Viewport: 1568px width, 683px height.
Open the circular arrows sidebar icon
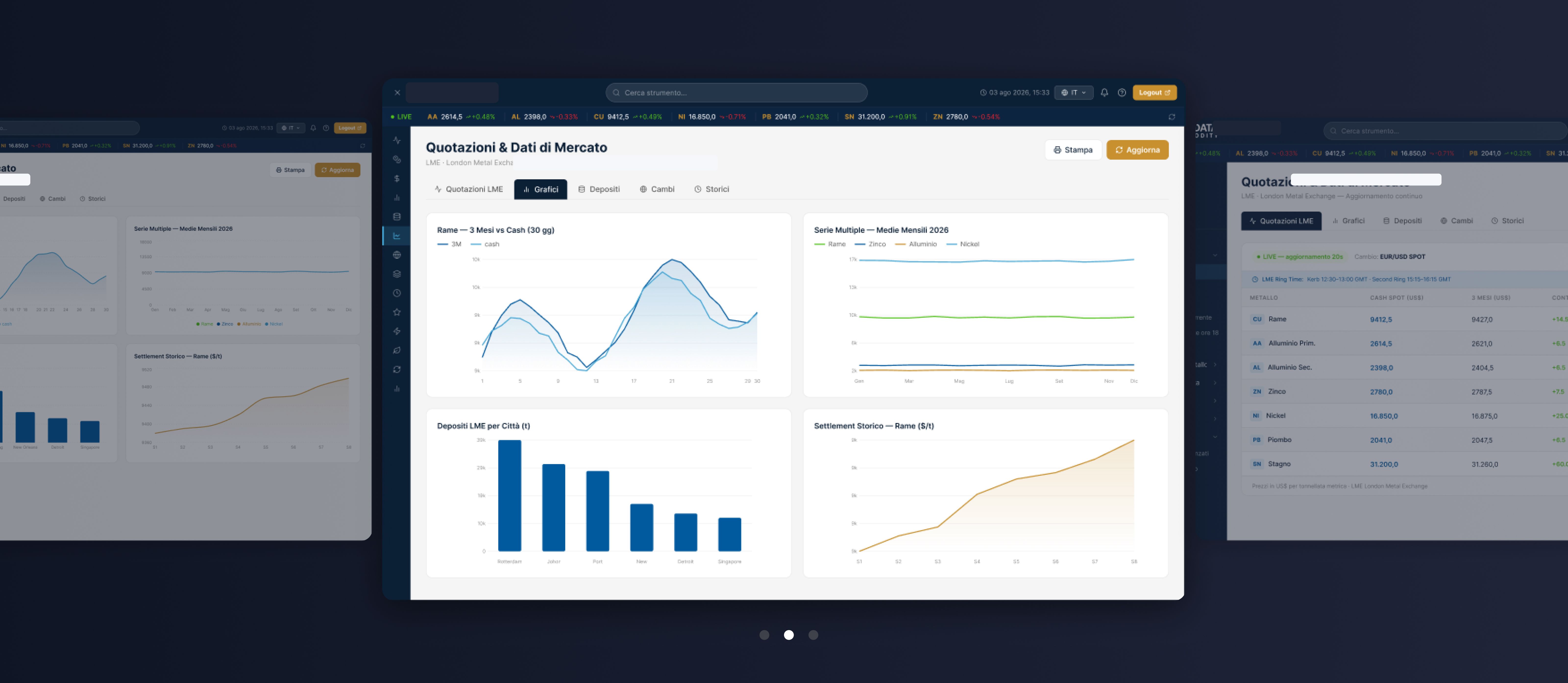pos(397,369)
